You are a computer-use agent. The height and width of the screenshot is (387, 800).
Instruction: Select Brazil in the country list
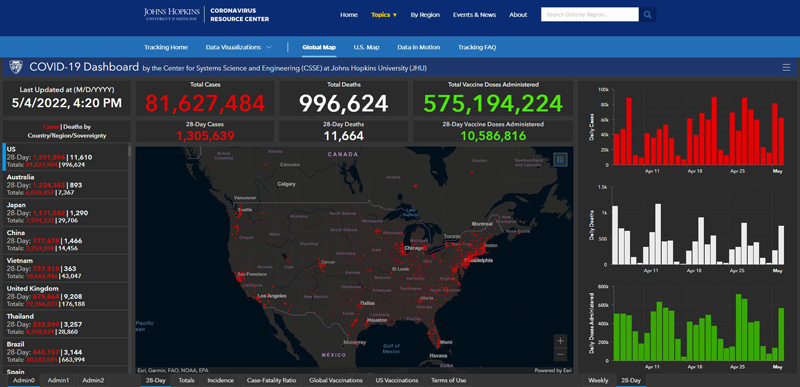coord(65,352)
